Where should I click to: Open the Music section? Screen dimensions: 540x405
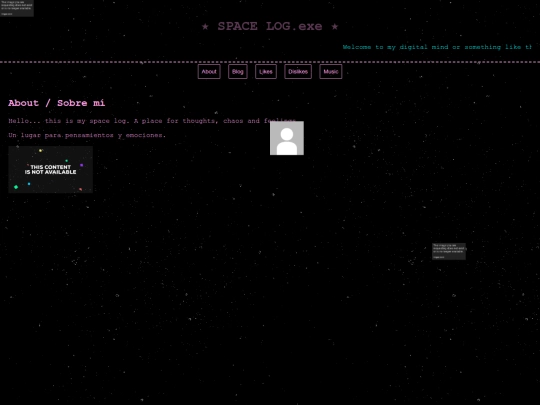coord(331,72)
